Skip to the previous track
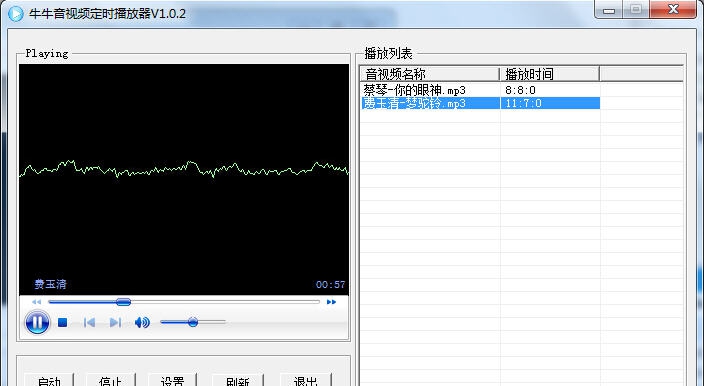 (89, 323)
